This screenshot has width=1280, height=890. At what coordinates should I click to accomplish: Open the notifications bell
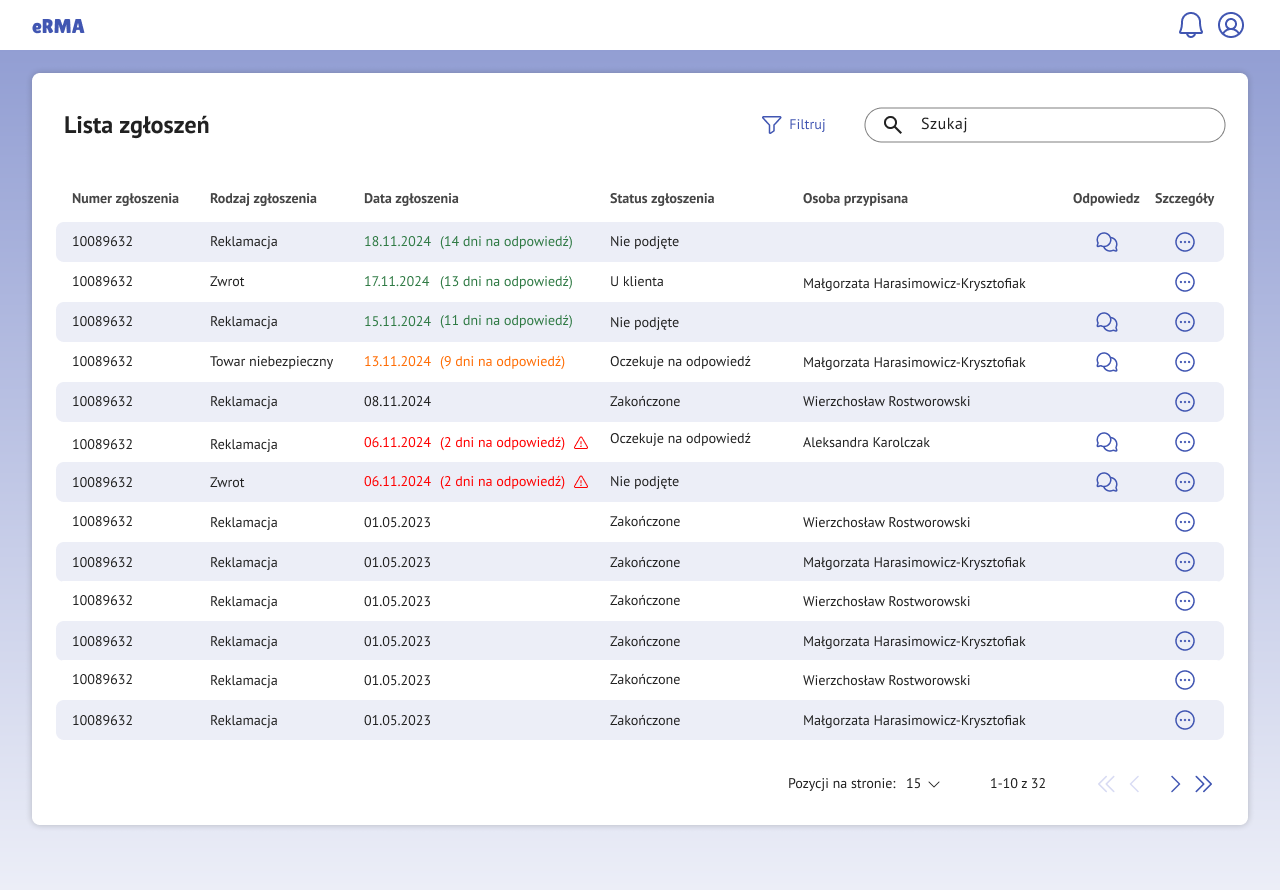(x=1190, y=25)
